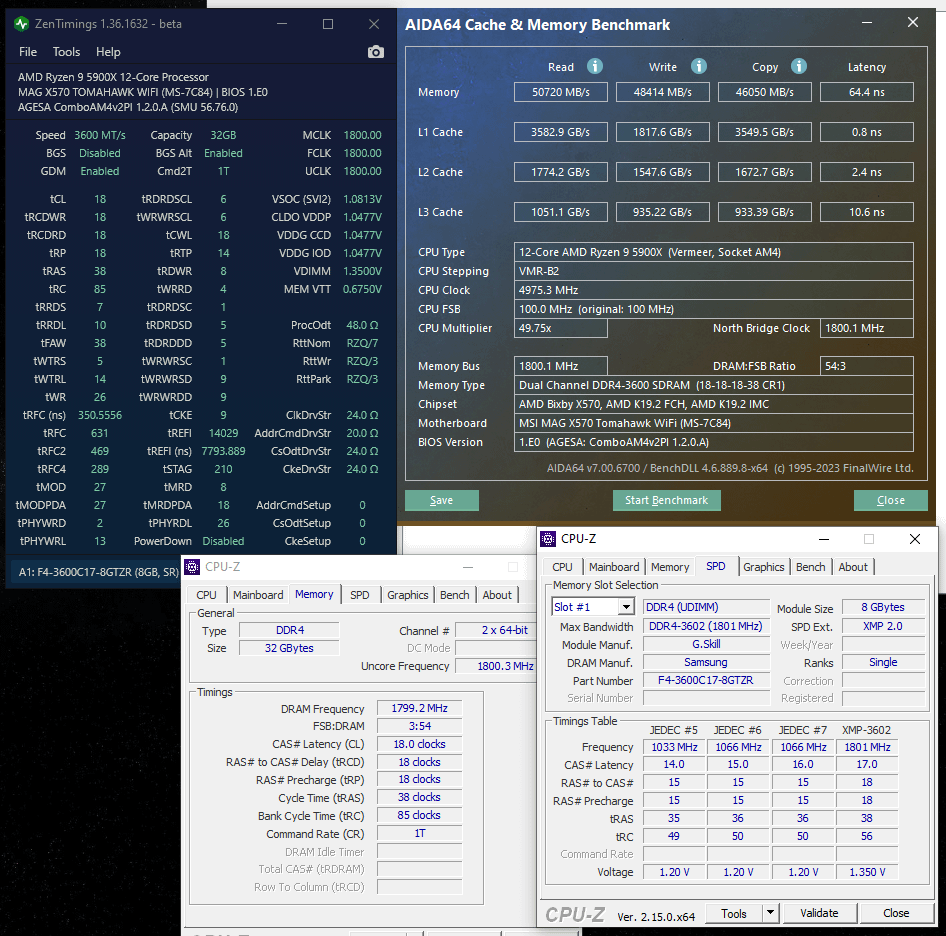Switch to Memory tab in CPU-Z SPD window
946x936 pixels.
pyautogui.click(x=670, y=567)
